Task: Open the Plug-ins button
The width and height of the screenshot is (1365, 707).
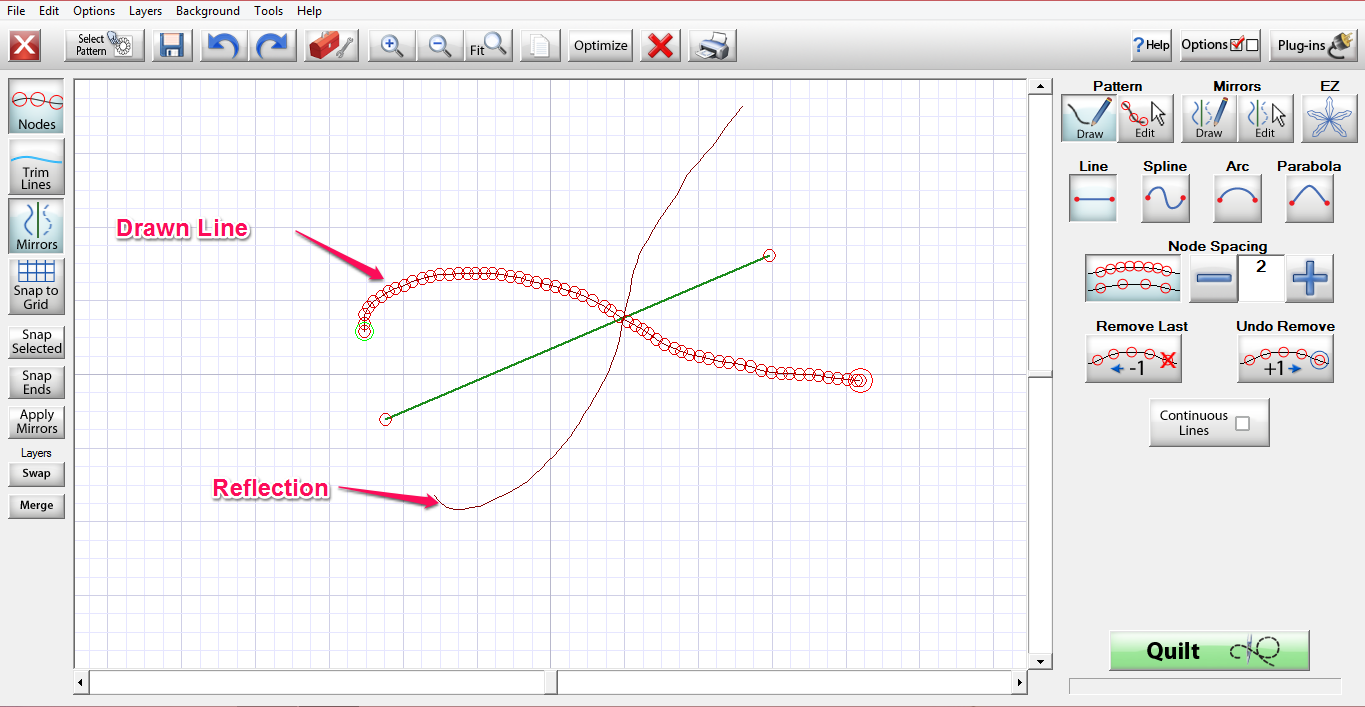Action: [1313, 45]
